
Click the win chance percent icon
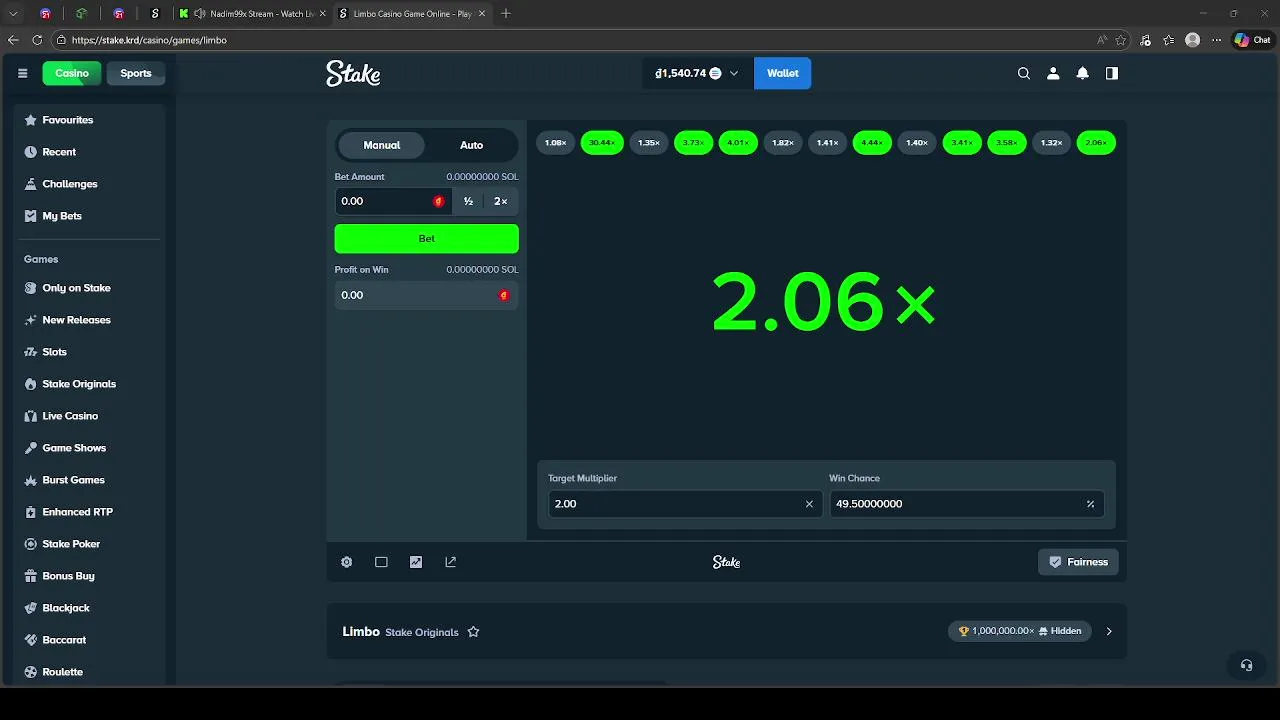coord(1090,504)
